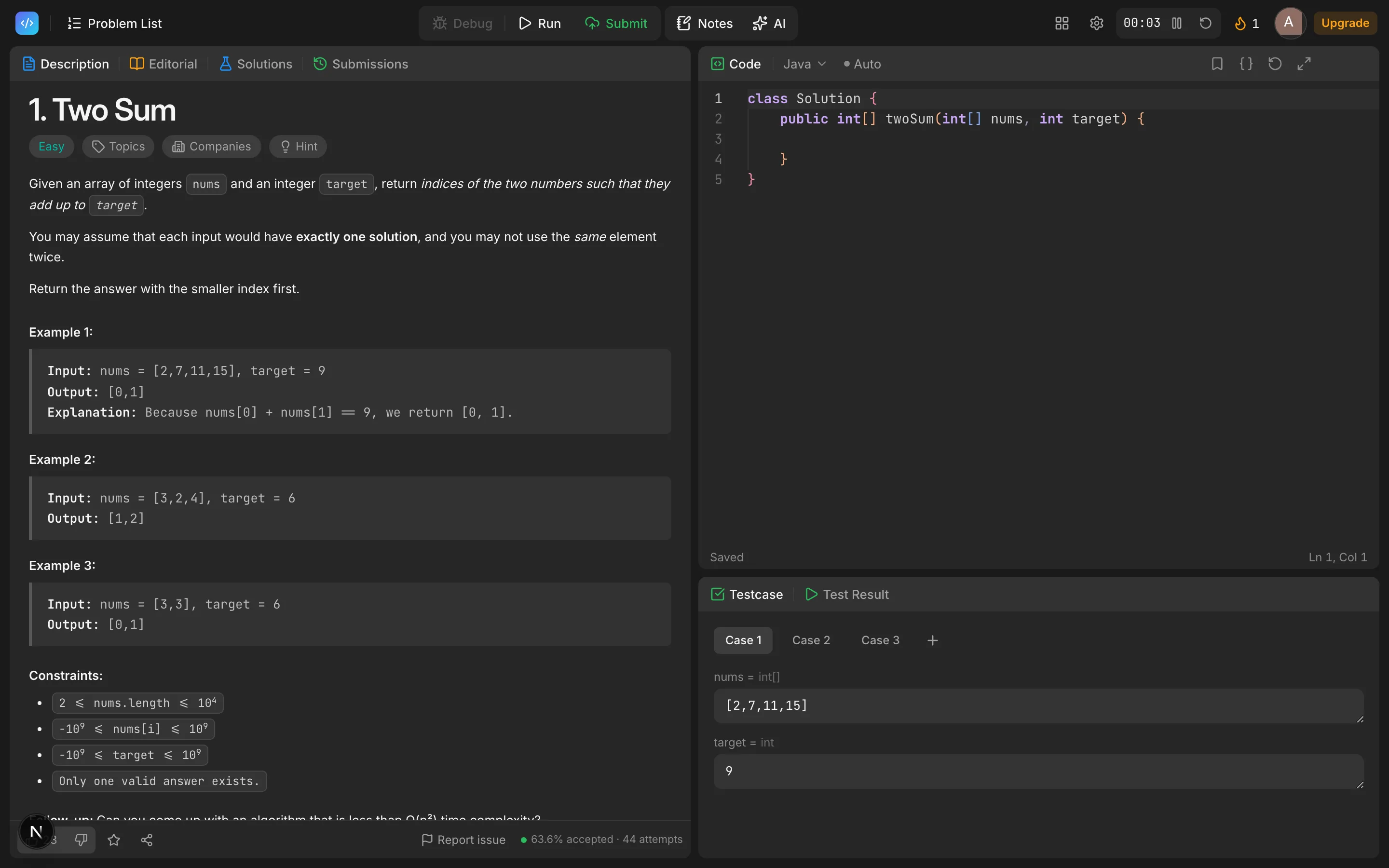Bookmark the code with the bookmark icon
This screenshot has width=1389, height=868.
pyautogui.click(x=1217, y=64)
